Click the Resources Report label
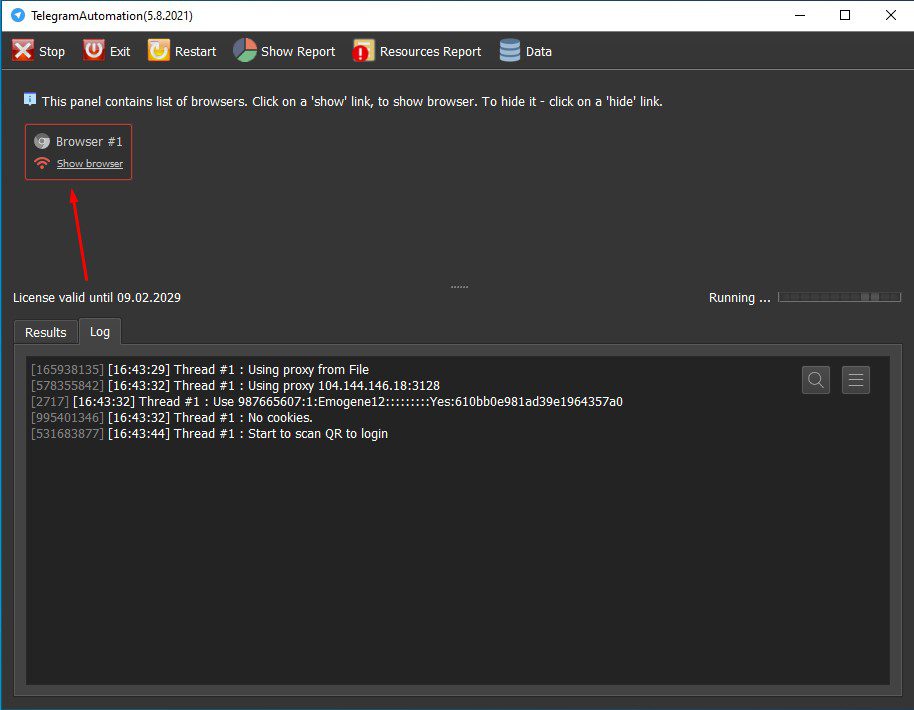914x710 pixels. [x=430, y=51]
